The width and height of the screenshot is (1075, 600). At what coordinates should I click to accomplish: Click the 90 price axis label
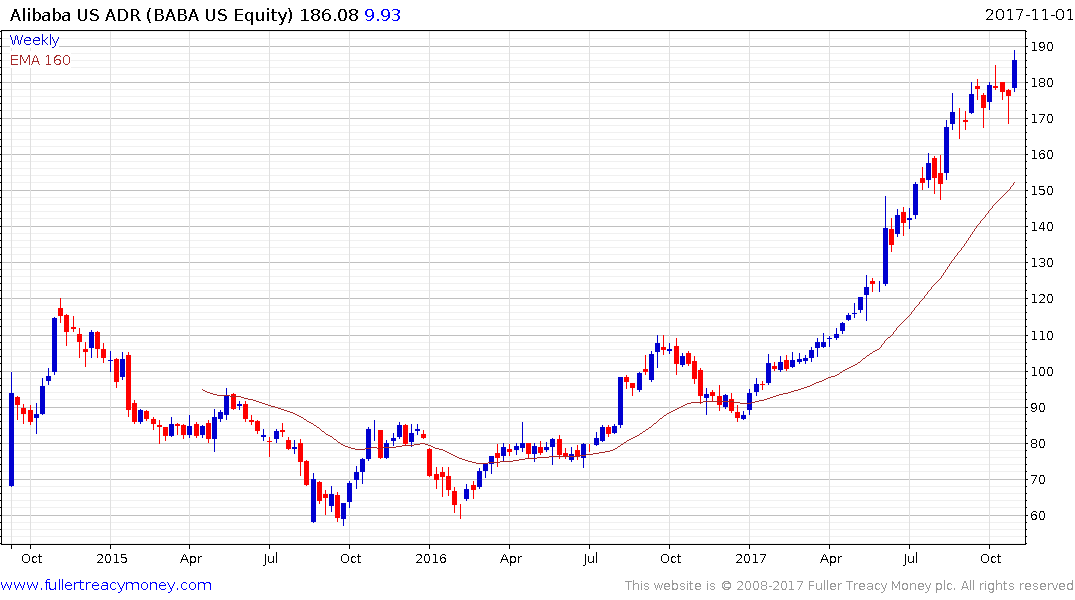[1039, 407]
